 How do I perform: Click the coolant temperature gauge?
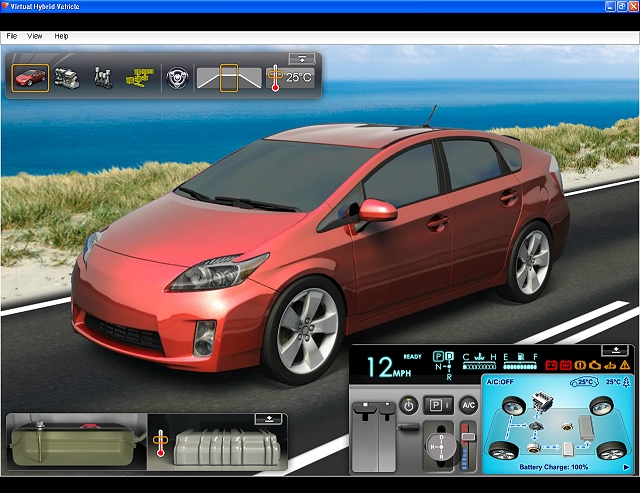(479, 361)
